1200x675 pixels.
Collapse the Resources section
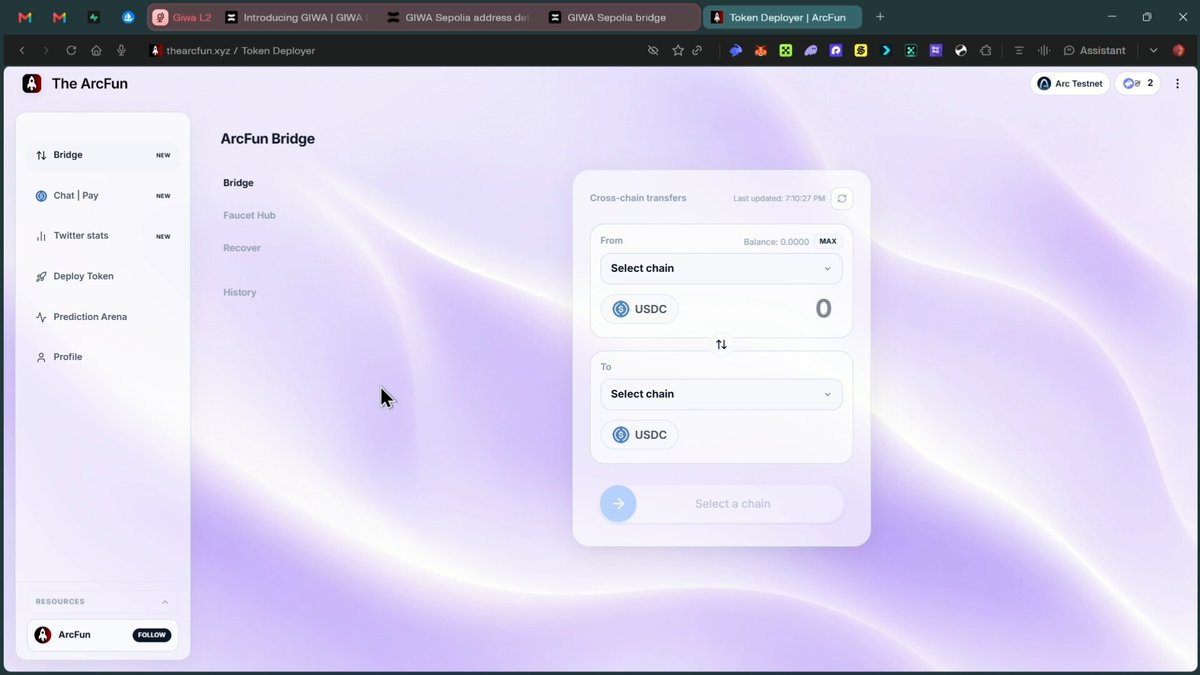coord(165,602)
